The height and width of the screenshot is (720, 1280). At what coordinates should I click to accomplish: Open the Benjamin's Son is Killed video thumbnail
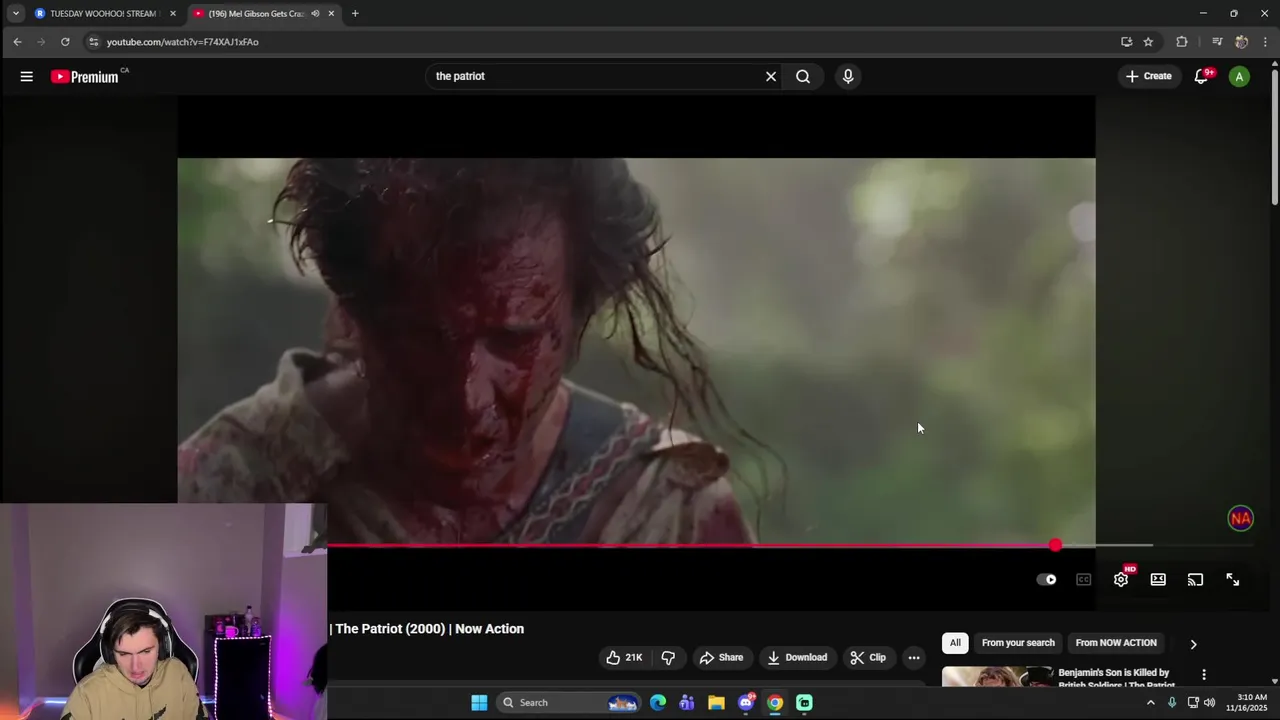[x=997, y=677]
